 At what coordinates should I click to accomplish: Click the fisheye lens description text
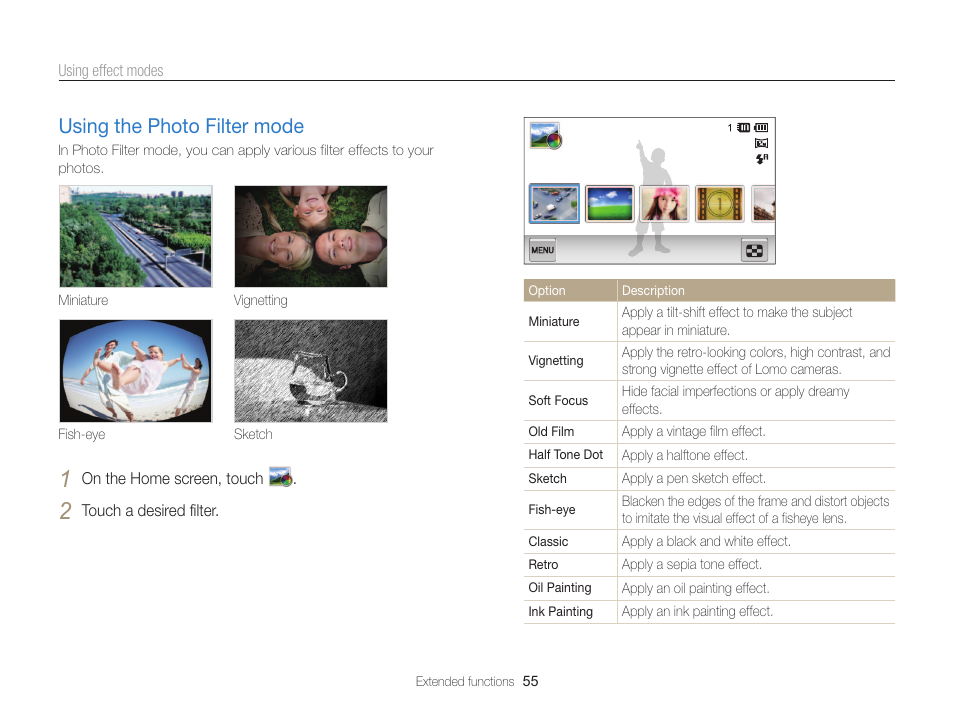tap(755, 509)
